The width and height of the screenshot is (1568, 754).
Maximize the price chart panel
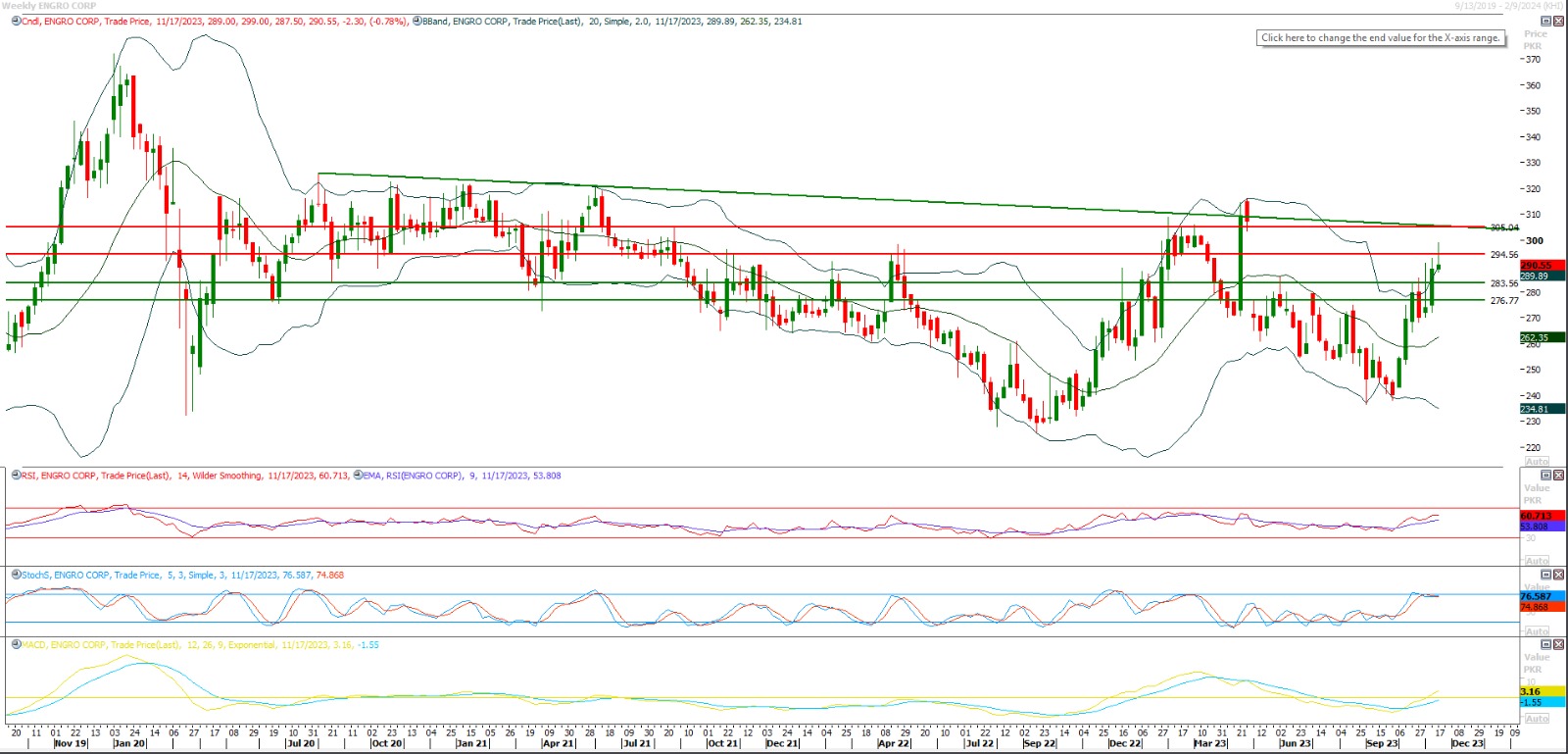[1546, 21]
